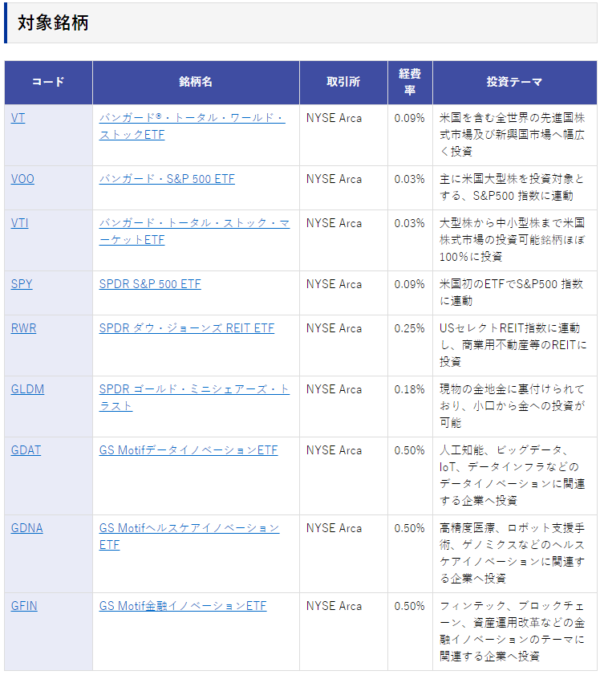Open GS MotifヘルスケアイノベーションETF link

click(x=189, y=537)
